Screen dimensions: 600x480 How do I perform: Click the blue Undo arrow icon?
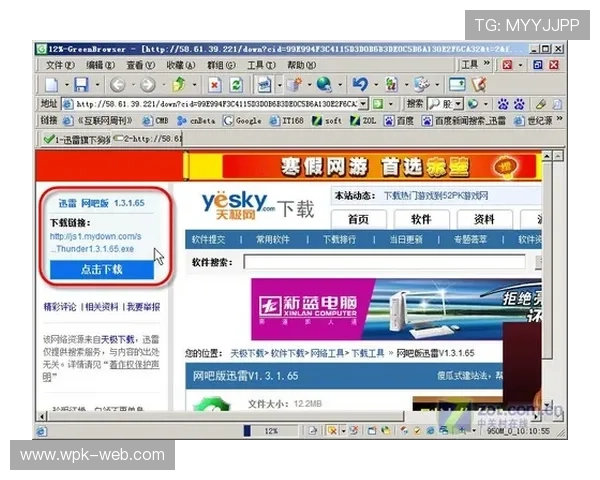[360, 85]
